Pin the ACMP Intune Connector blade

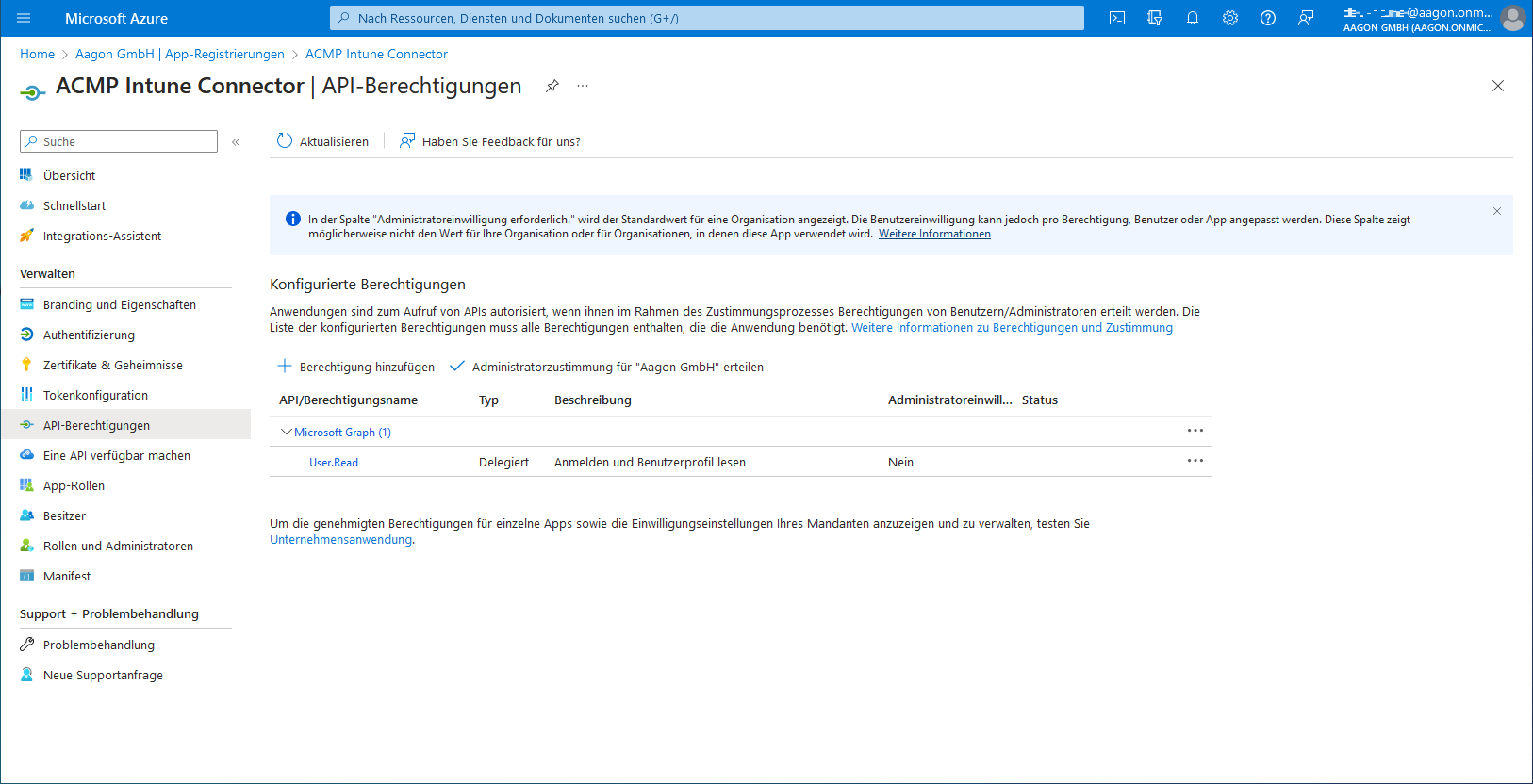(552, 86)
